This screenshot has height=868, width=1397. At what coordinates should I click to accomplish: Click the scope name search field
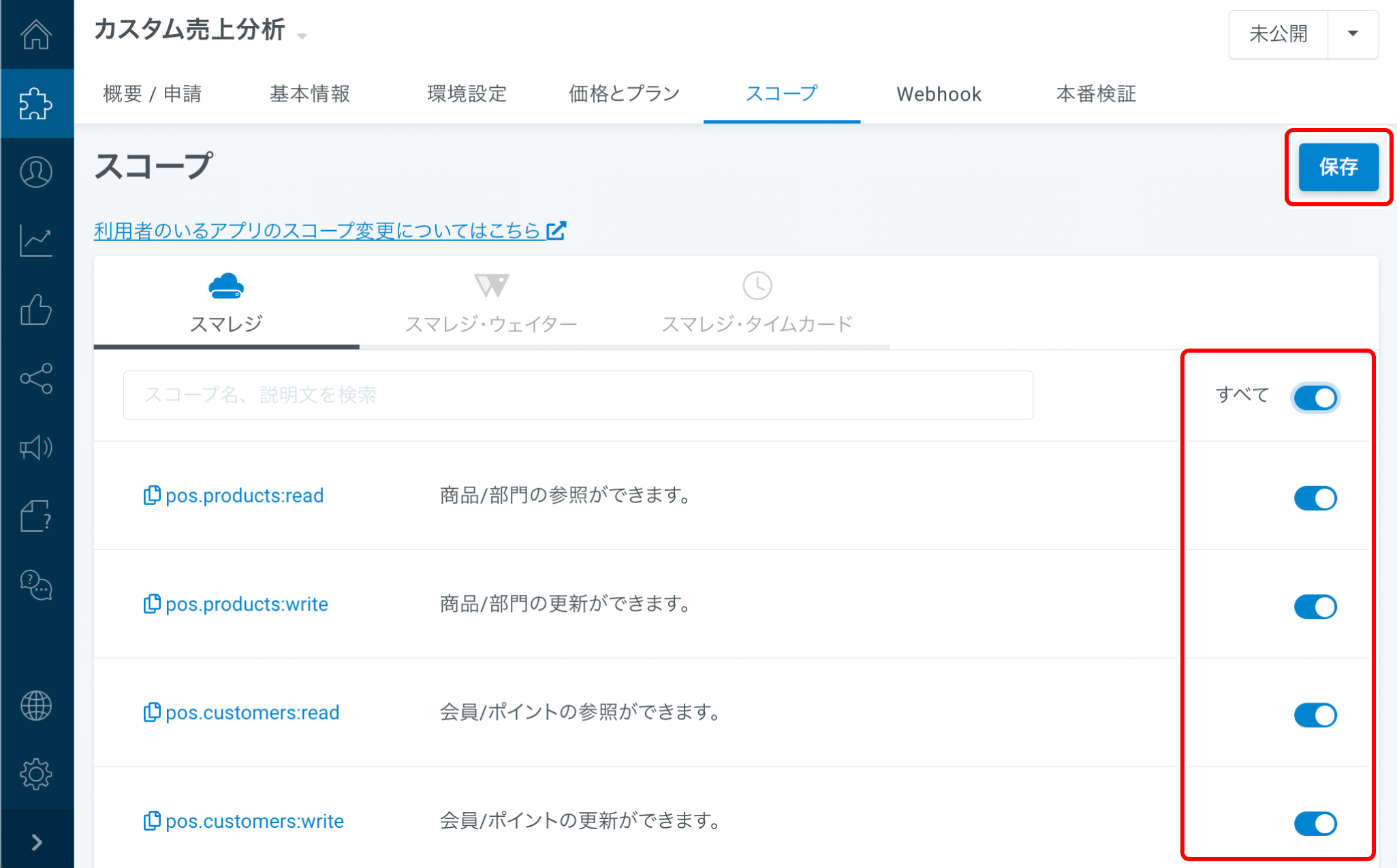click(578, 395)
